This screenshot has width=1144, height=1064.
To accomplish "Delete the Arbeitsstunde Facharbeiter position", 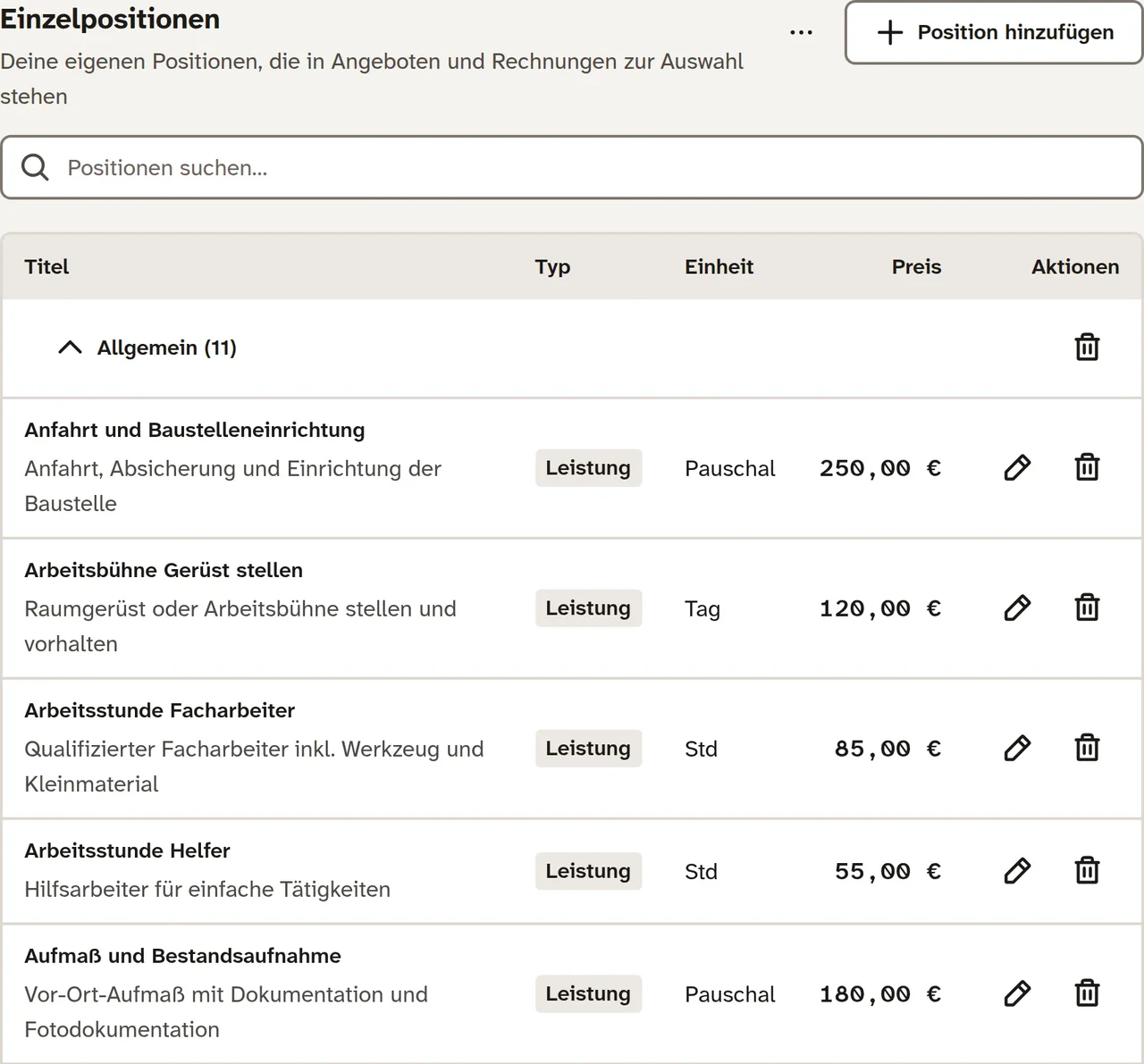I will click(1087, 749).
